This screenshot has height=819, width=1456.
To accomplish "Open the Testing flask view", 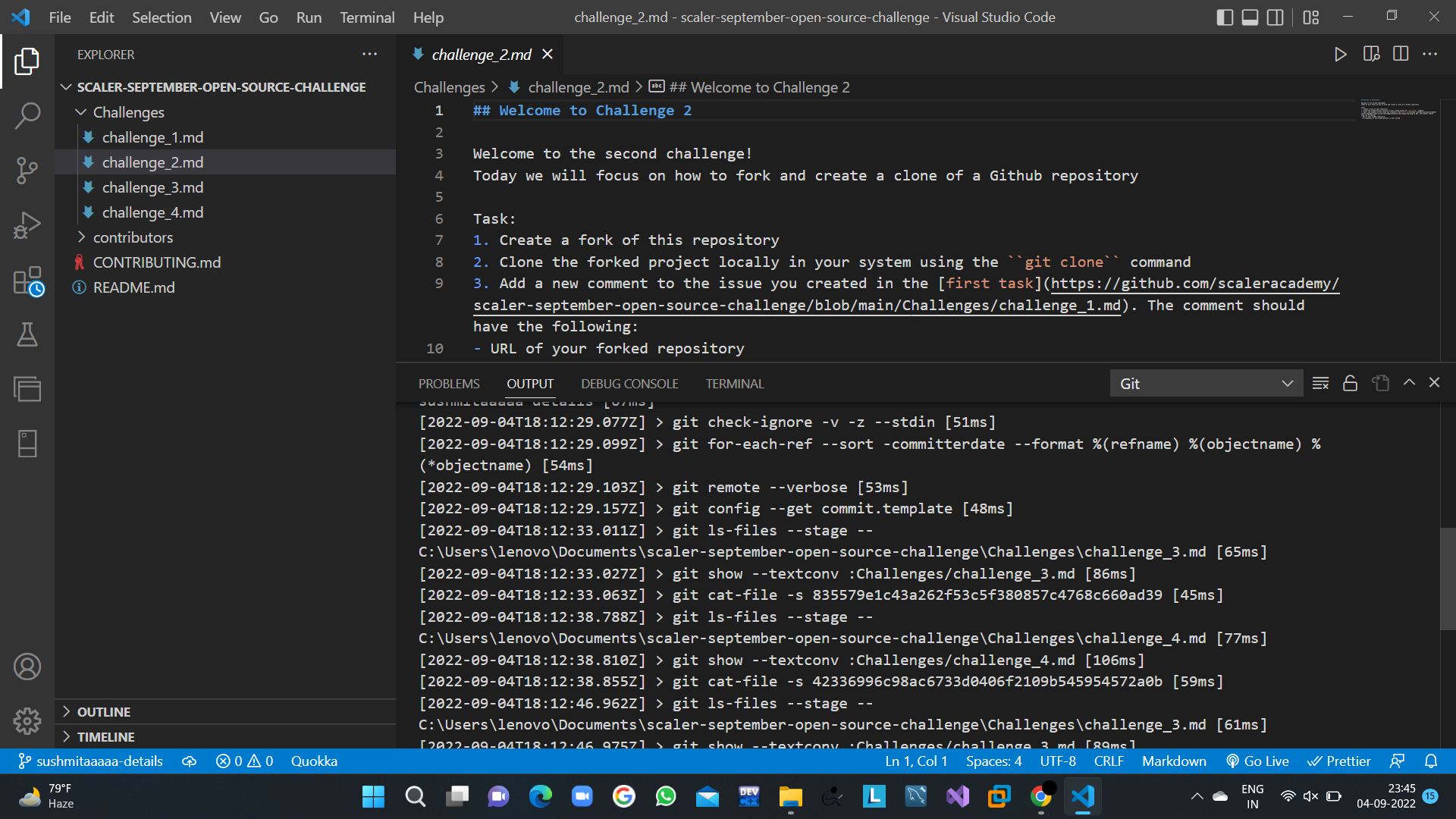I will pyautogui.click(x=28, y=335).
